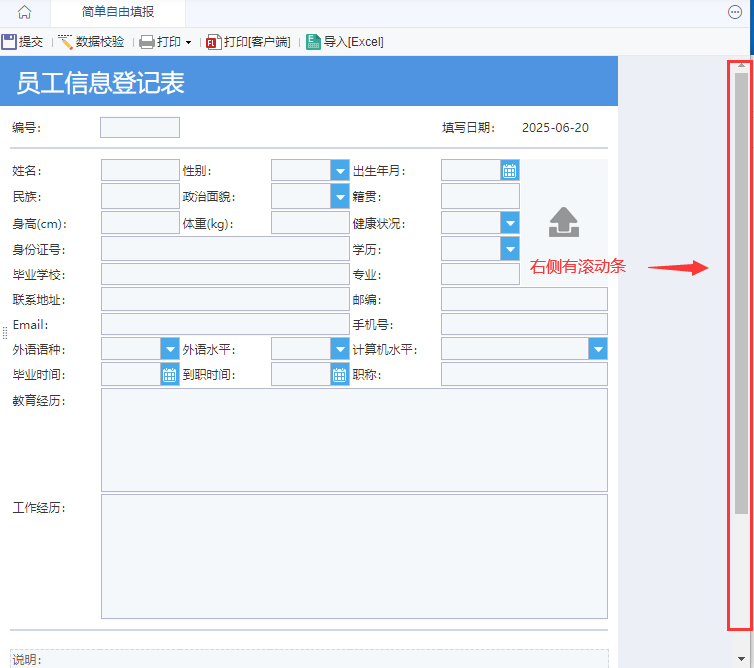Click the 填写日期 value 2025-06-20
The image size is (754, 668).
click(x=555, y=127)
